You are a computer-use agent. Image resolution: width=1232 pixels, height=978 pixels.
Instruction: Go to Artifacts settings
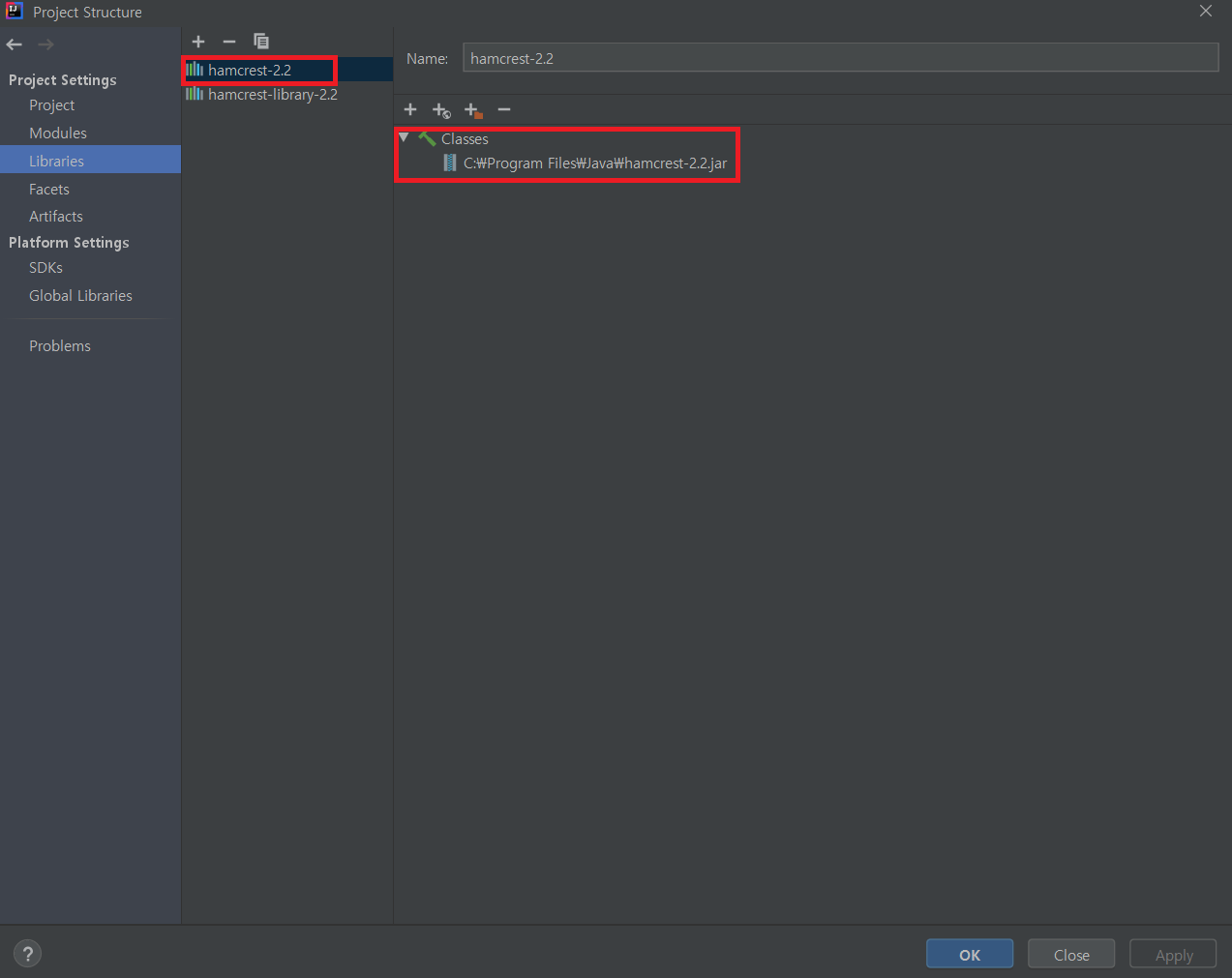pos(56,217)
